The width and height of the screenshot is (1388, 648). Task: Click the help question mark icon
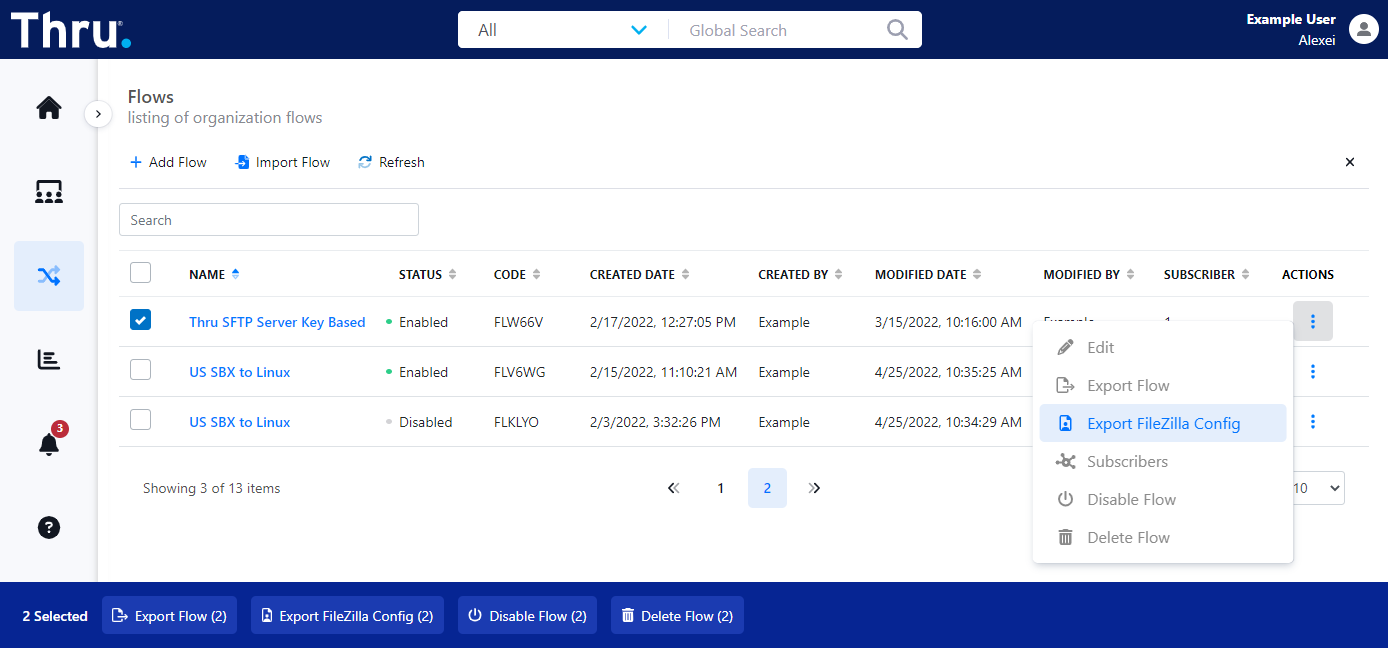[49, 527]
